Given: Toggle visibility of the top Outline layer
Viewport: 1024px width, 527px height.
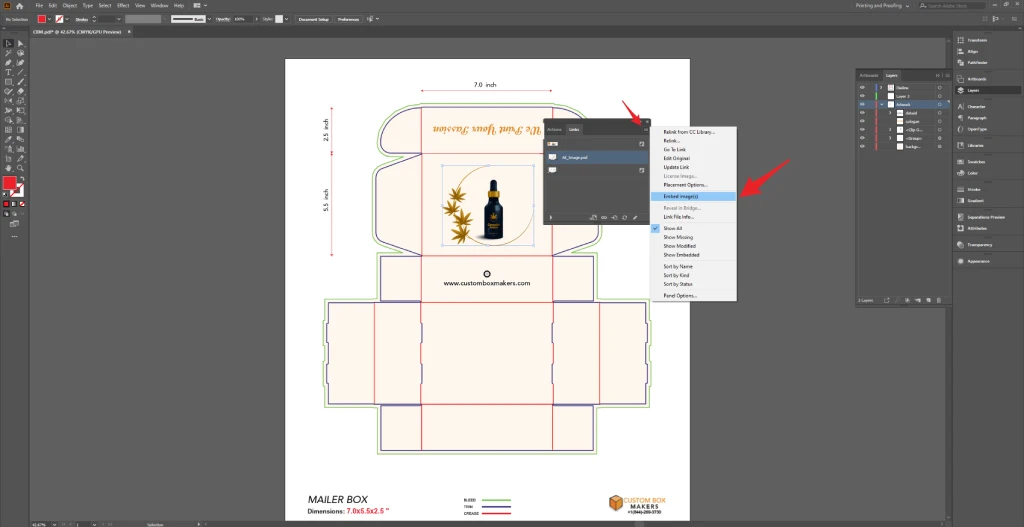Looking at the screenshot, I should pyautogui.click(x=861, y=87).
